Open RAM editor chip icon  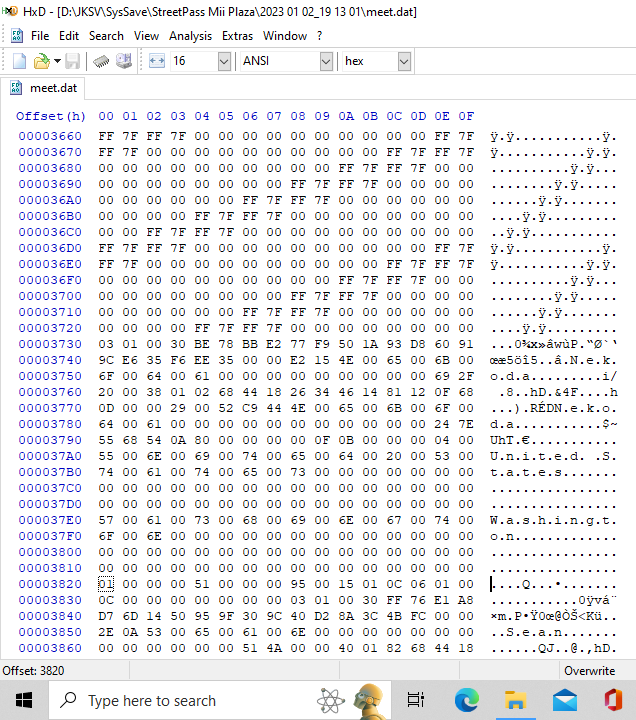point(101,61)
